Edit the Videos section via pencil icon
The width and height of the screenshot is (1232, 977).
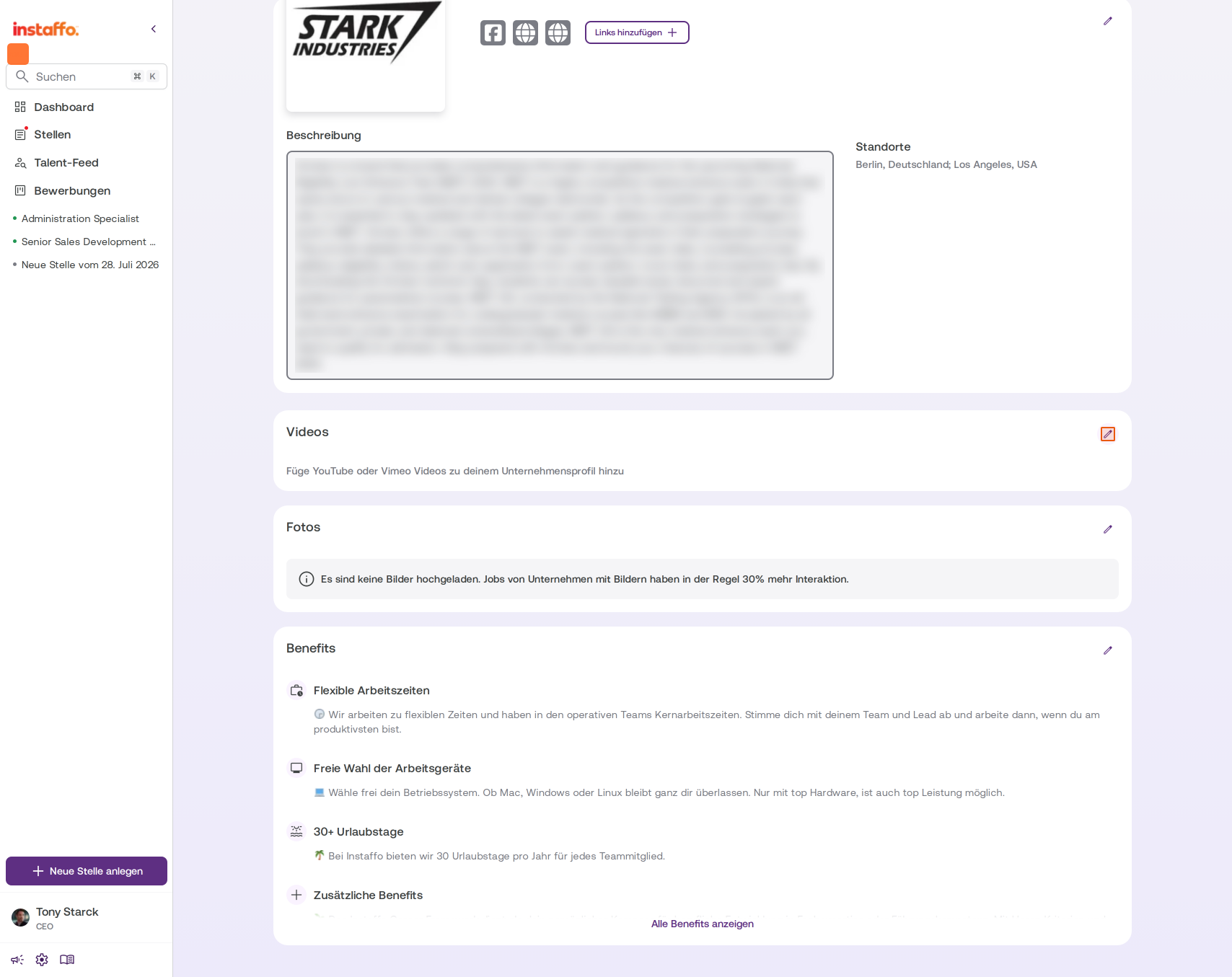tap(1108, 434)
